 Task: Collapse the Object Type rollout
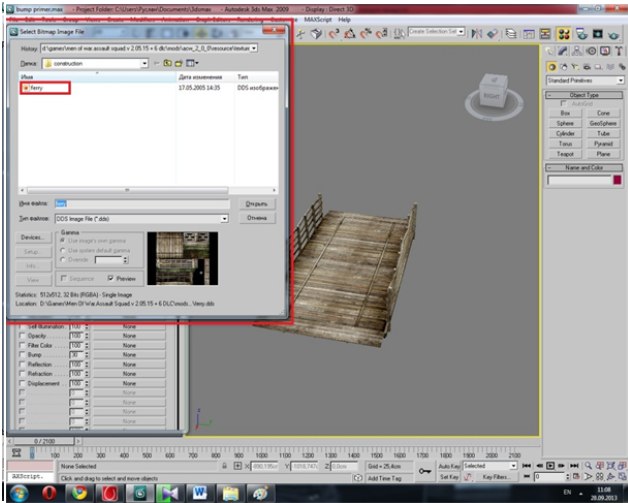tap(584, 95)
